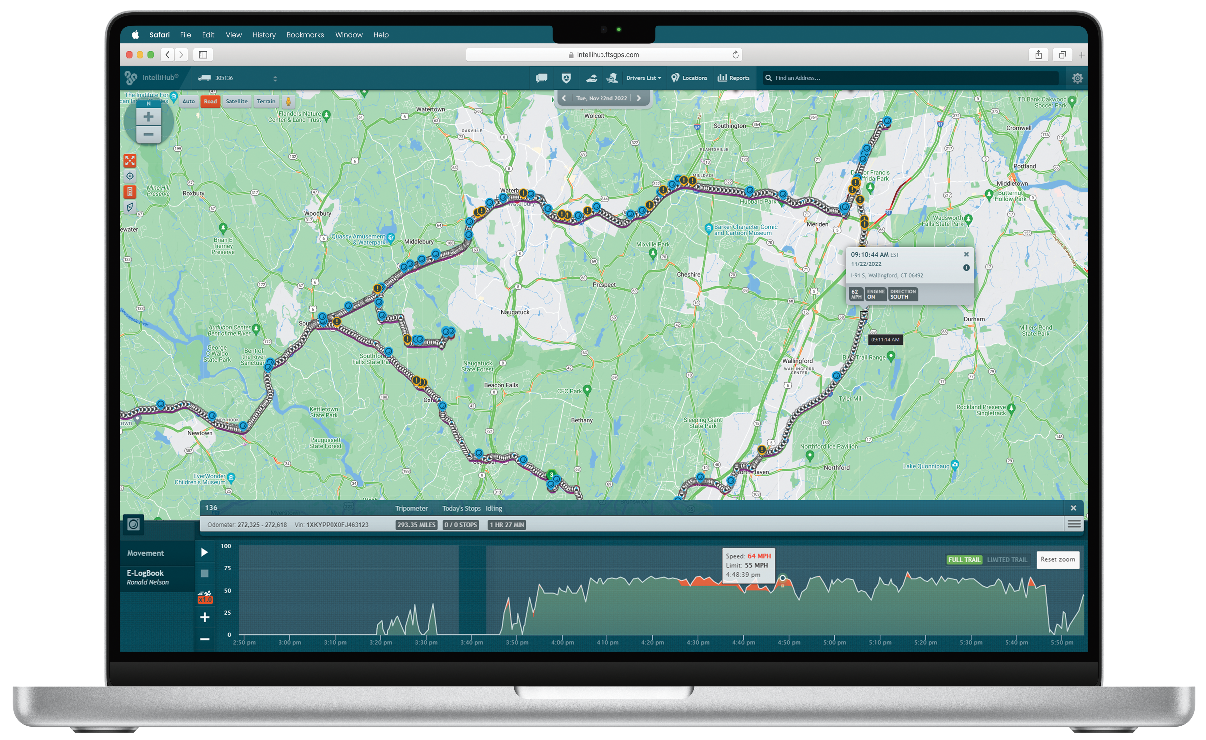Open the Bookmarks menu in Safari

[304, 34]
